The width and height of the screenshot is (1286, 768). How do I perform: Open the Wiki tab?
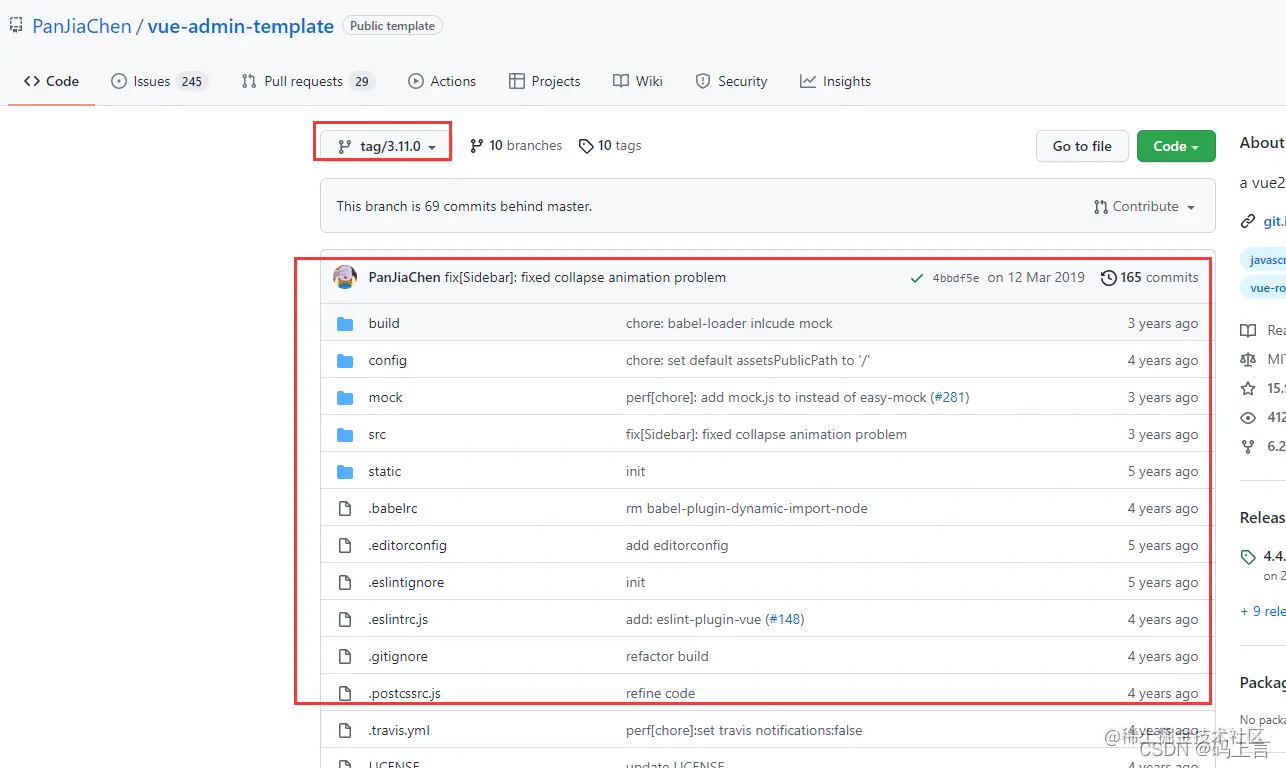638,81
